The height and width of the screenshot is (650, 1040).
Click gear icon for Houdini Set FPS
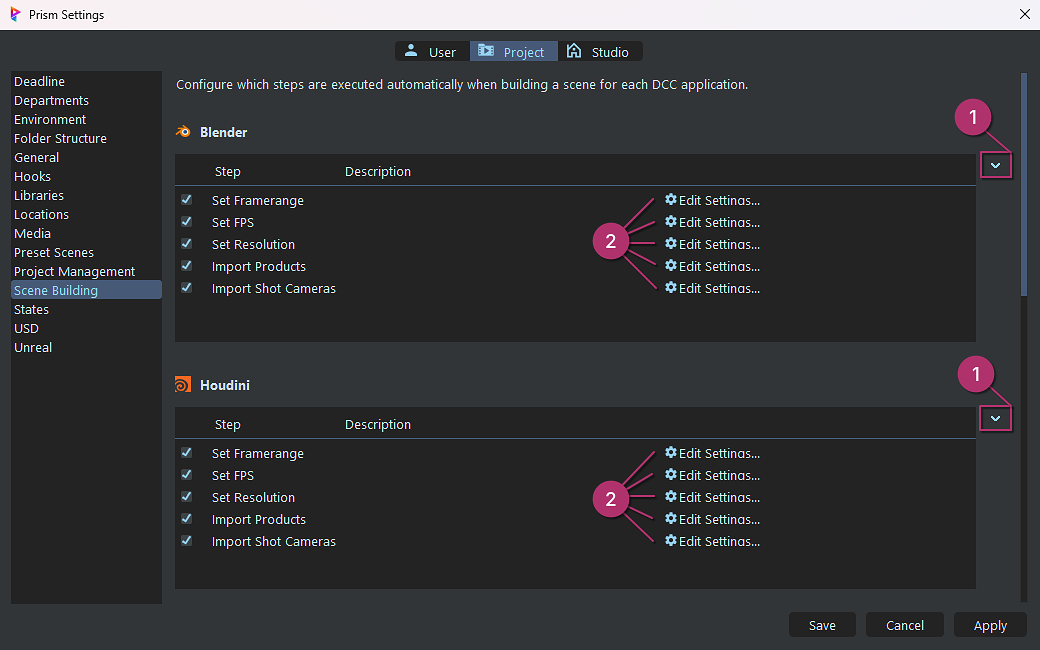tap(671, 475)
